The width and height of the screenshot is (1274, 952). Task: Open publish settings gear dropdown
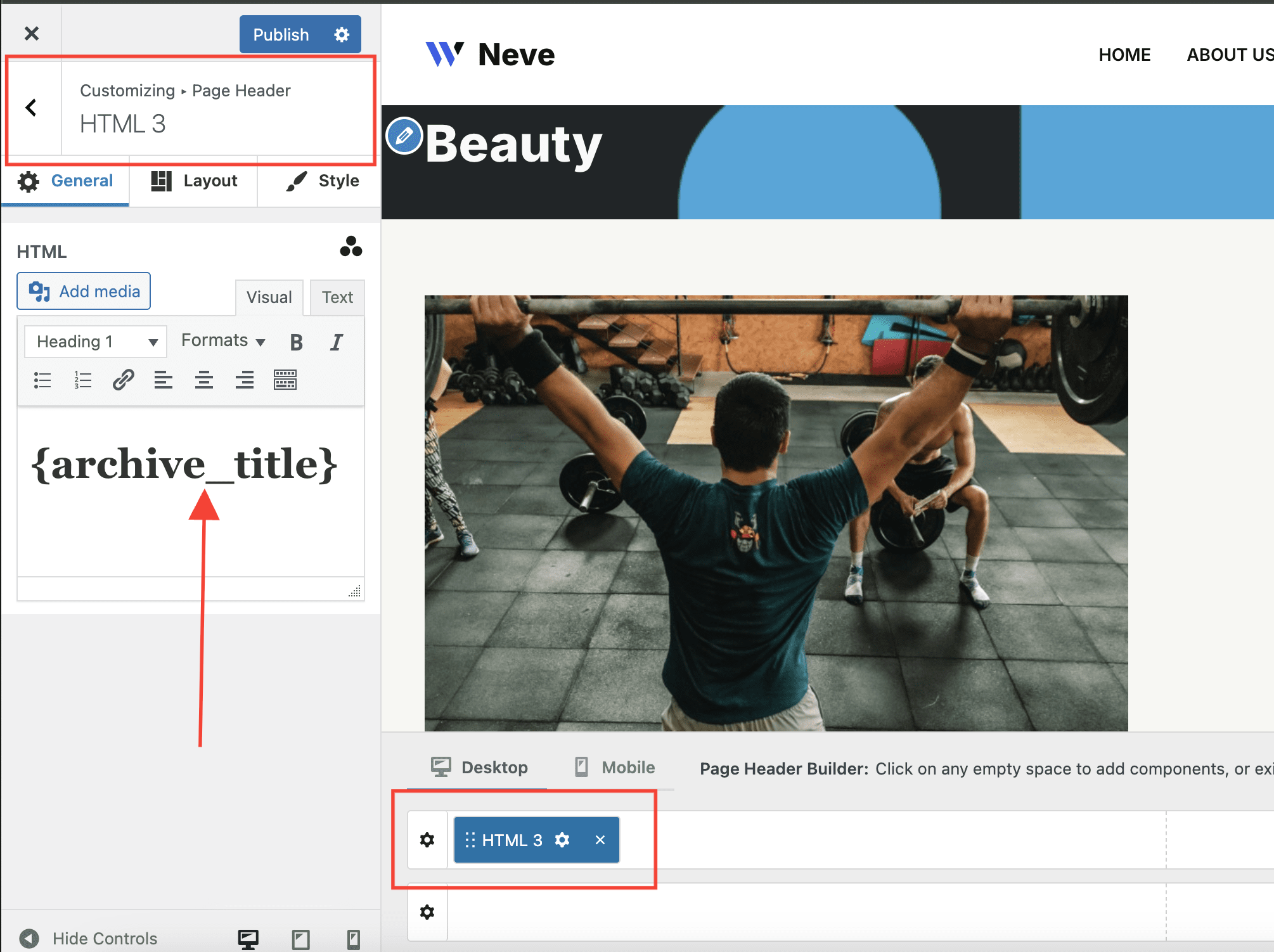coord(342,34)
